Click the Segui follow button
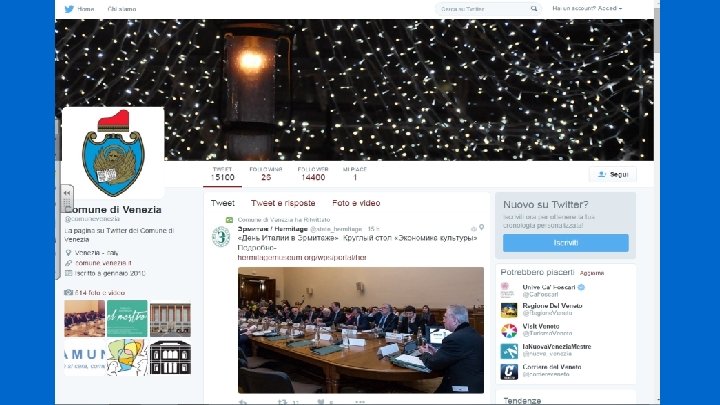 click(x=613, y=174)
